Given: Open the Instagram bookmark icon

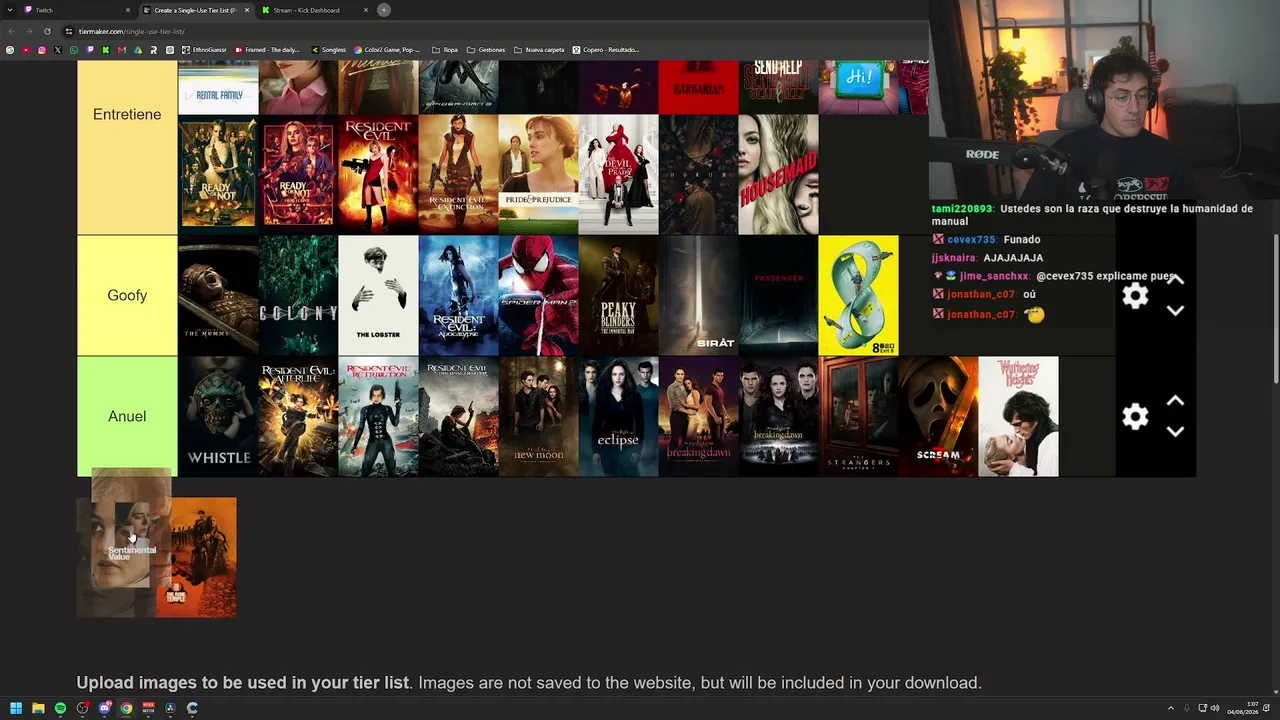Looking at the screenshot, I should pos(42,50).
